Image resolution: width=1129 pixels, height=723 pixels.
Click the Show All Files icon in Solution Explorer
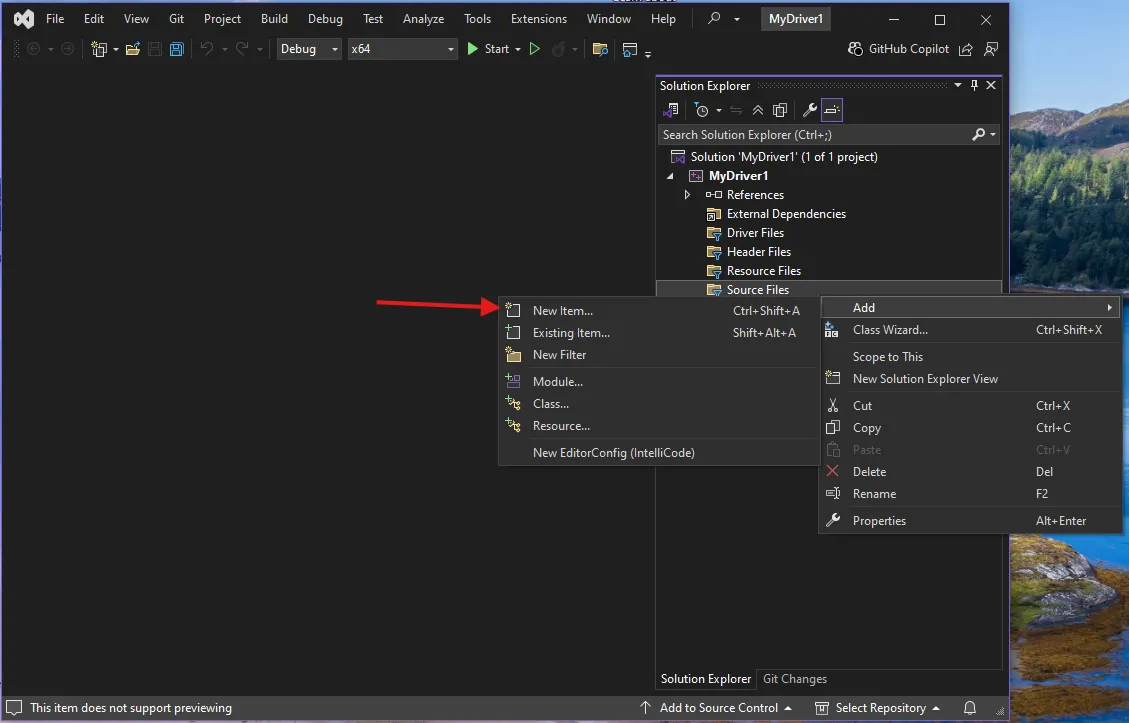(780, 110)
